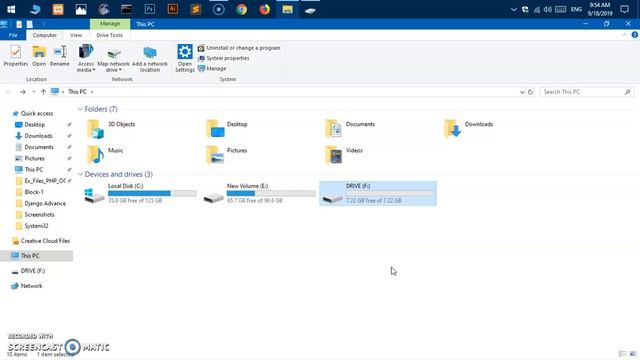Click New Volume (E:) usage bar
Image resolution: width=640 pixels, height=360 pixels.
coord(271,193)
